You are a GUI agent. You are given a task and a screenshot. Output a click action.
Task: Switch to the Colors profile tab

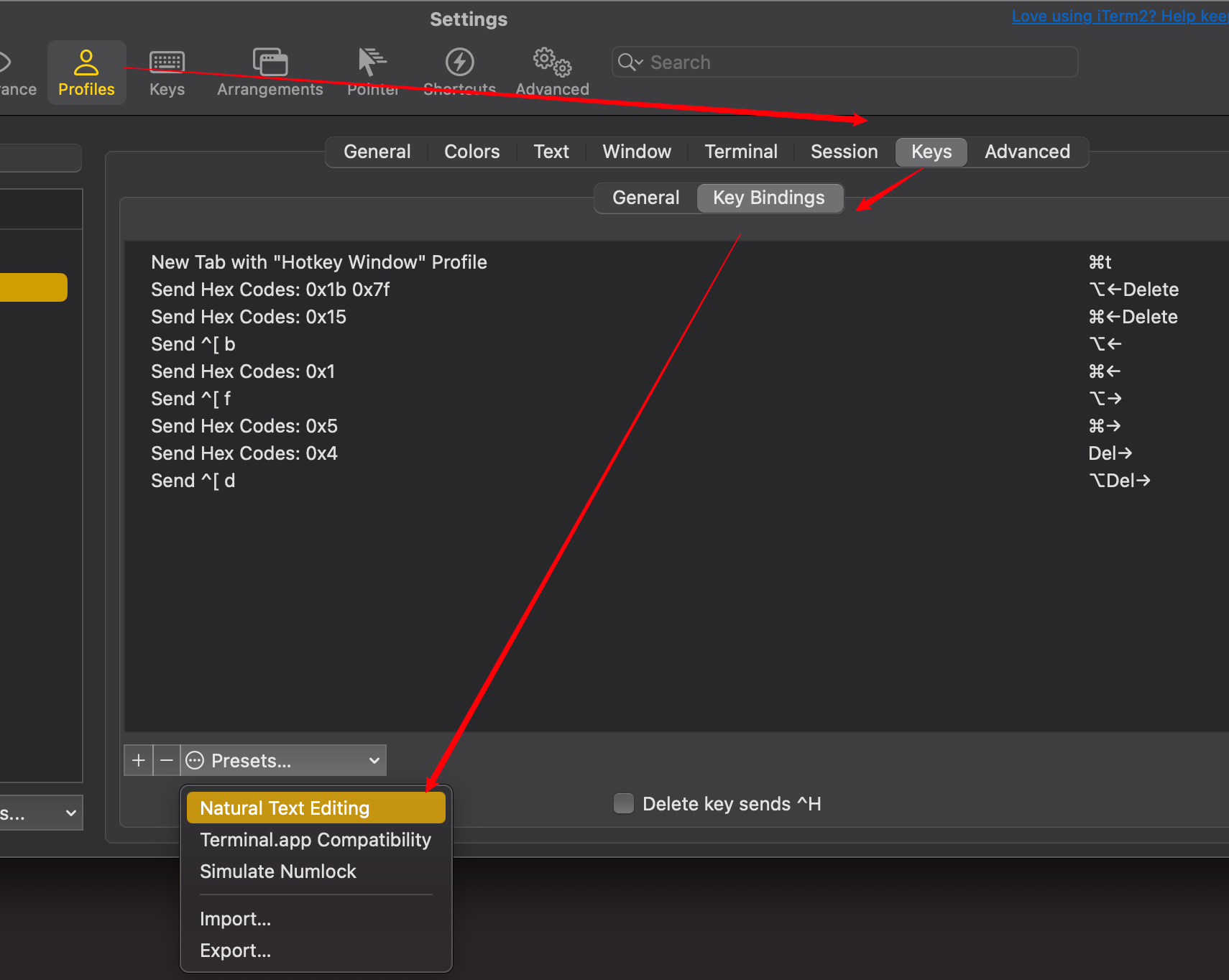click(471, 152)
